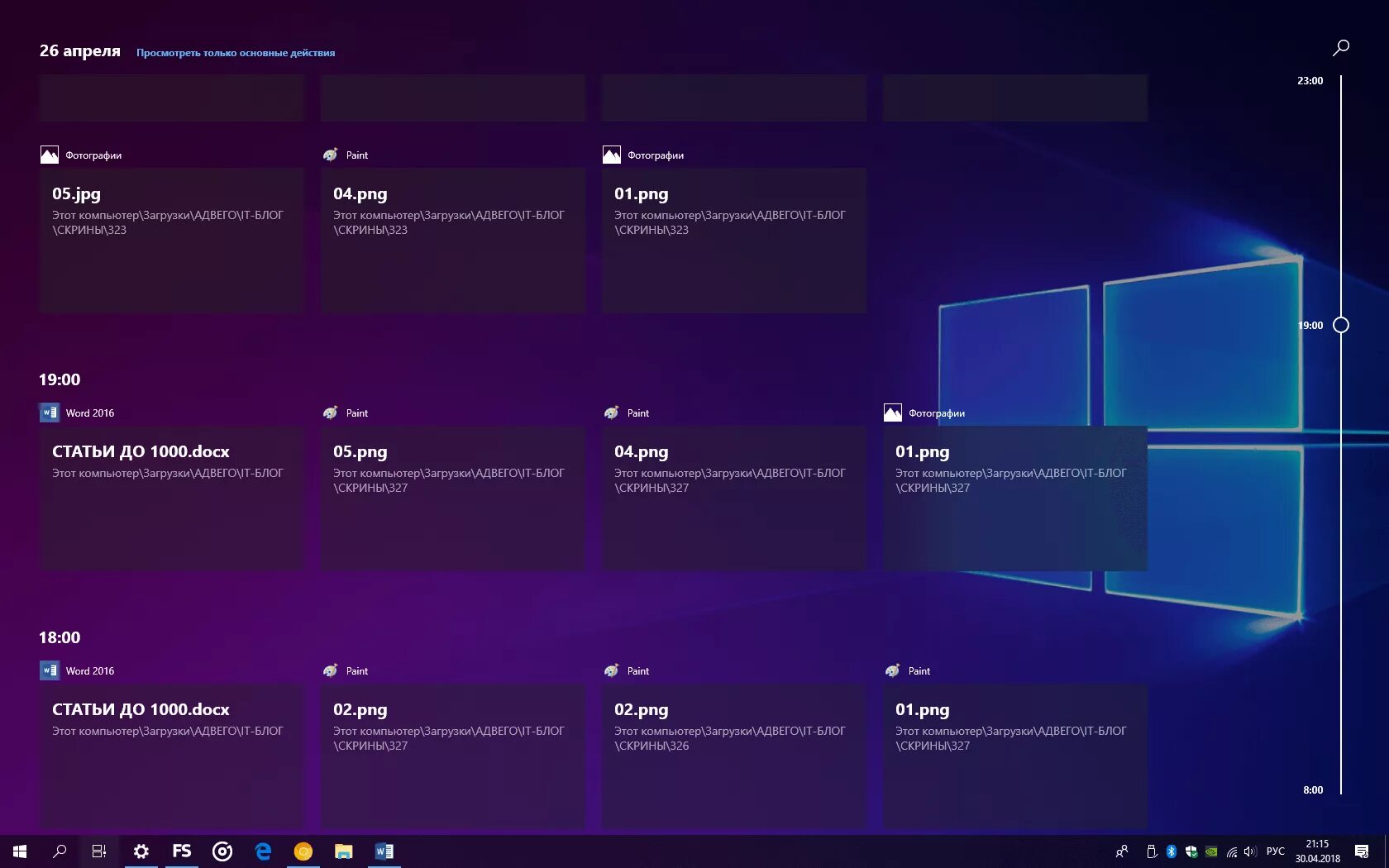Open the 05.jpg Photos activity card

click(x=172, y=240)
